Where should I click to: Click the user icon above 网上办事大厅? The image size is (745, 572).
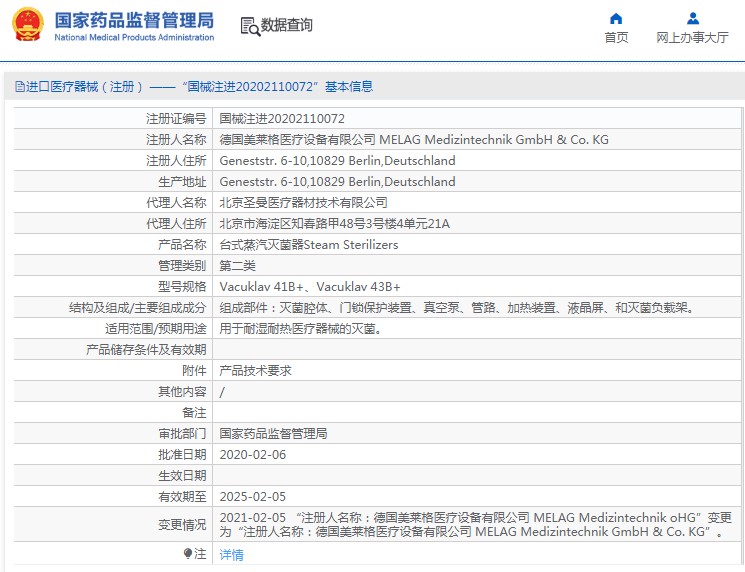point(693,19)
